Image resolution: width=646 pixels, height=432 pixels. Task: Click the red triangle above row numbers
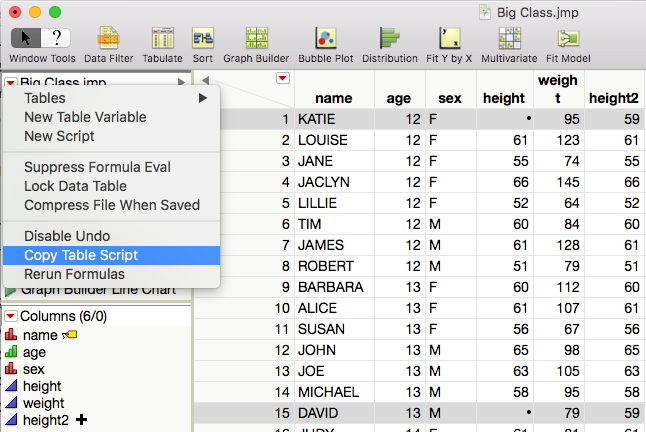click(282, 79)
